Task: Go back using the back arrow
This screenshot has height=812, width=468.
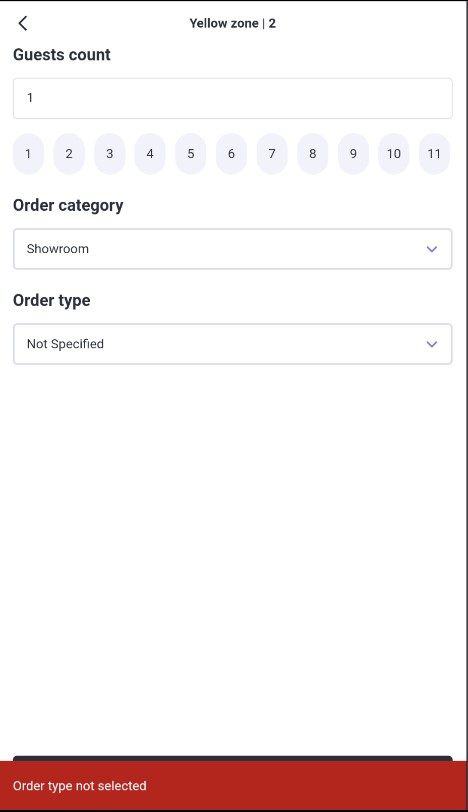Action: click(23, 23)
